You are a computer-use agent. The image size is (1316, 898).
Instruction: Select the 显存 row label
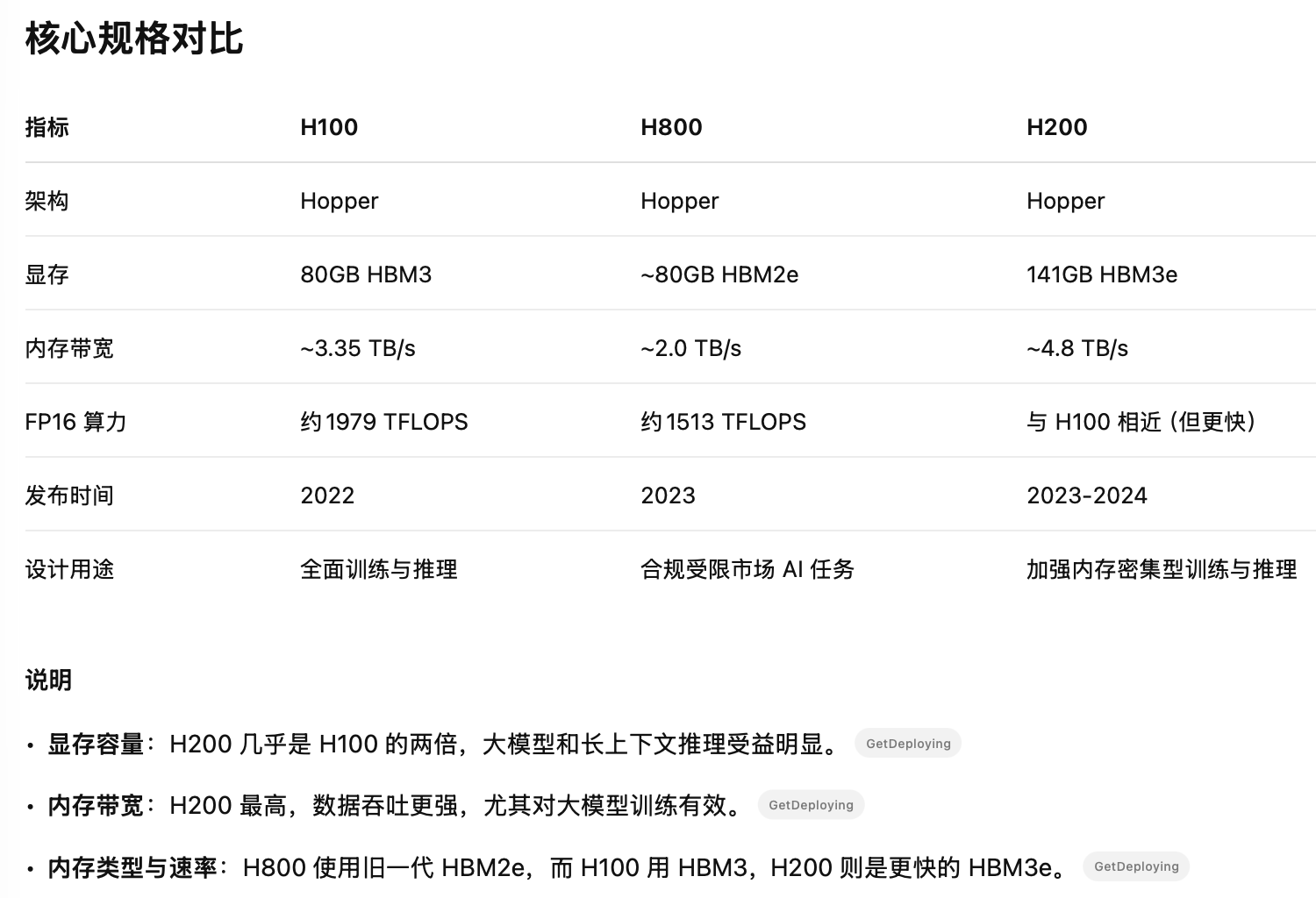point(47,274)
